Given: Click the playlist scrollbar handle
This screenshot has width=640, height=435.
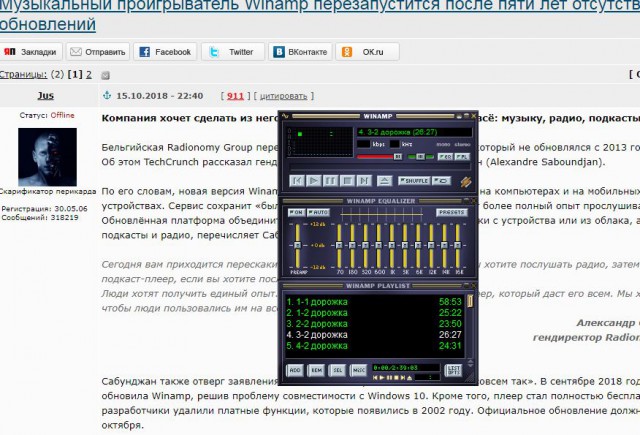Looking at the screenshot, I should pyautogui.click(x=470, y=301).
